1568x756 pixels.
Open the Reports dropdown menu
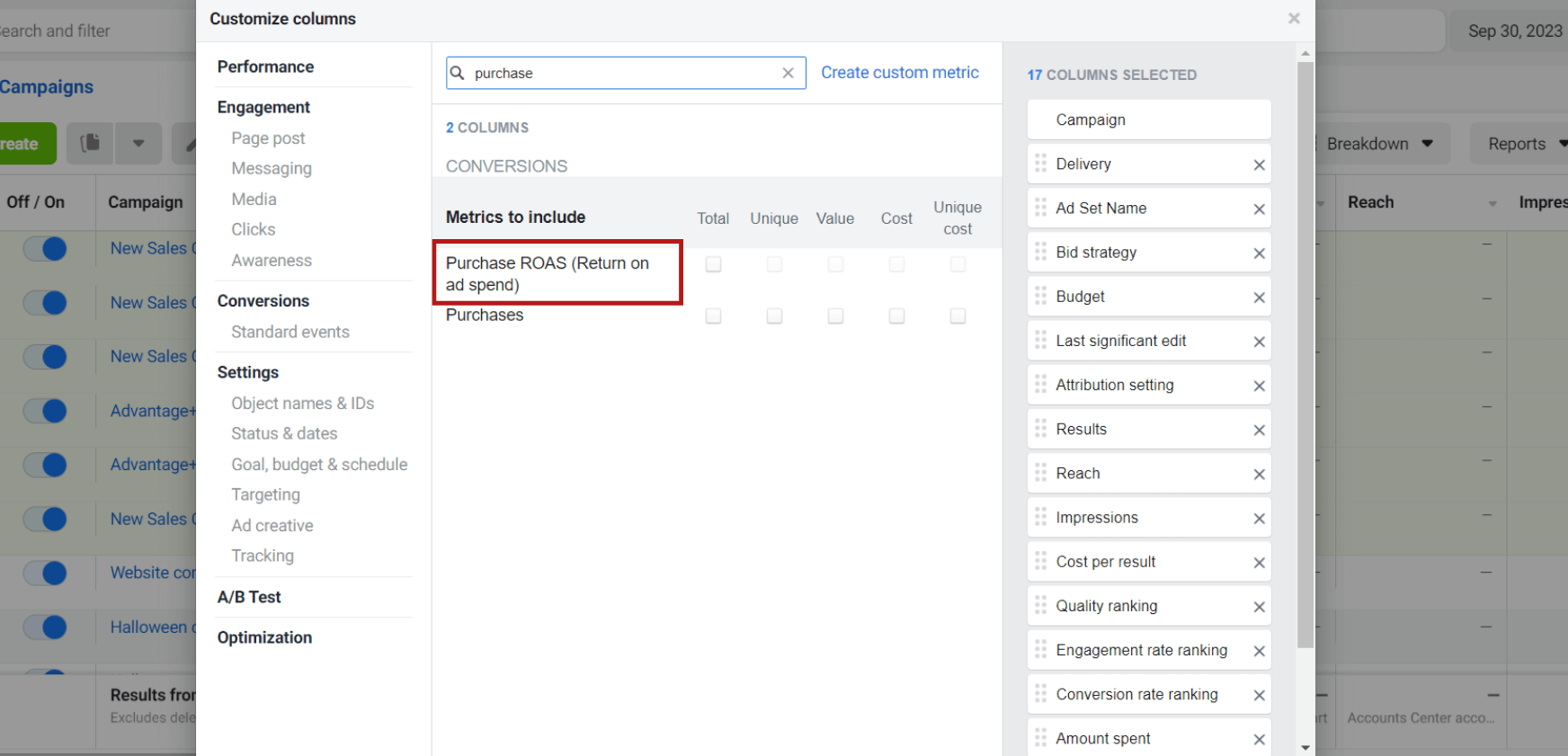1526,144
